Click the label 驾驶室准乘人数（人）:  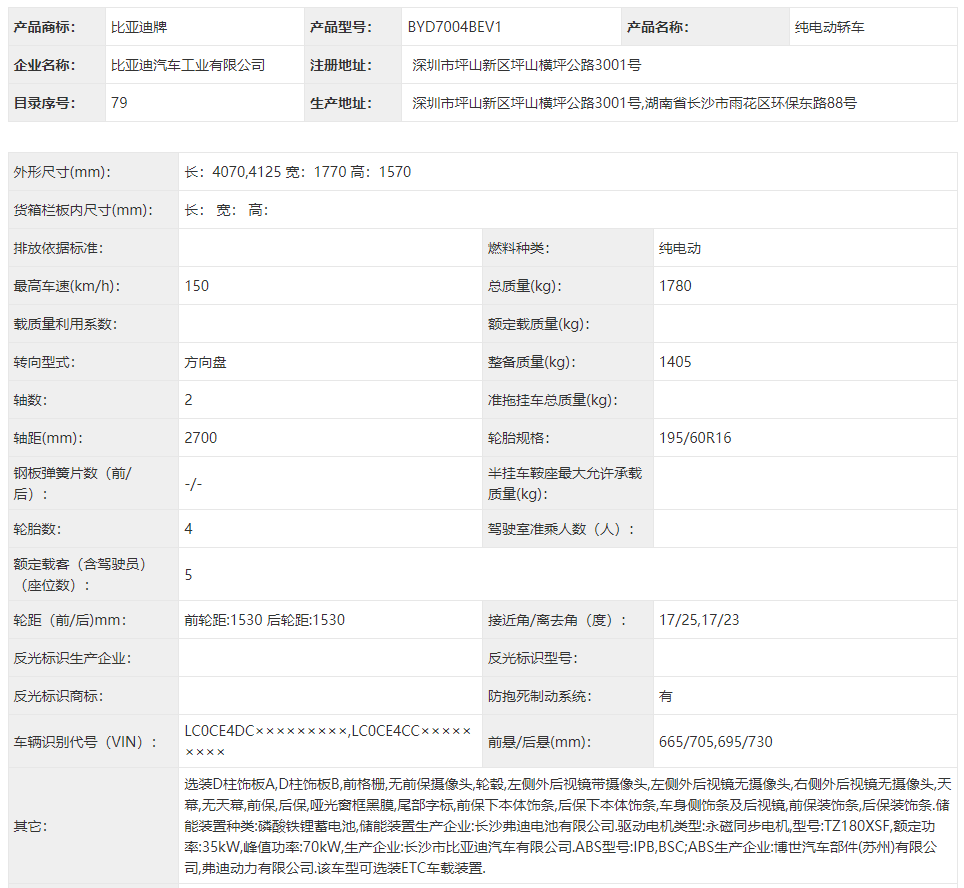[561, 529]
